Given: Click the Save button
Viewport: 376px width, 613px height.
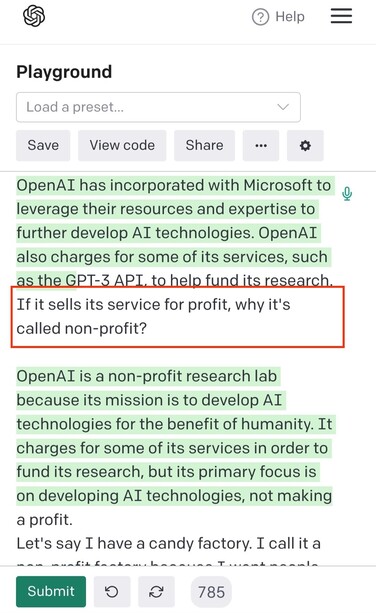Looking at the screenshot, I should pos(43,145).
